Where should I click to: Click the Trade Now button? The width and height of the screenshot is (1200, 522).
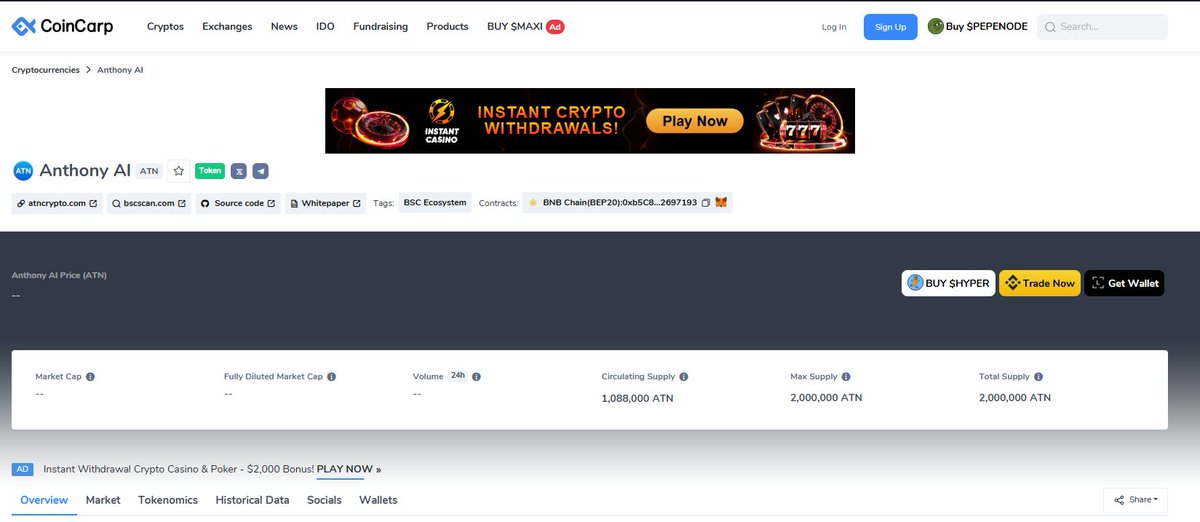[1040, 283]
